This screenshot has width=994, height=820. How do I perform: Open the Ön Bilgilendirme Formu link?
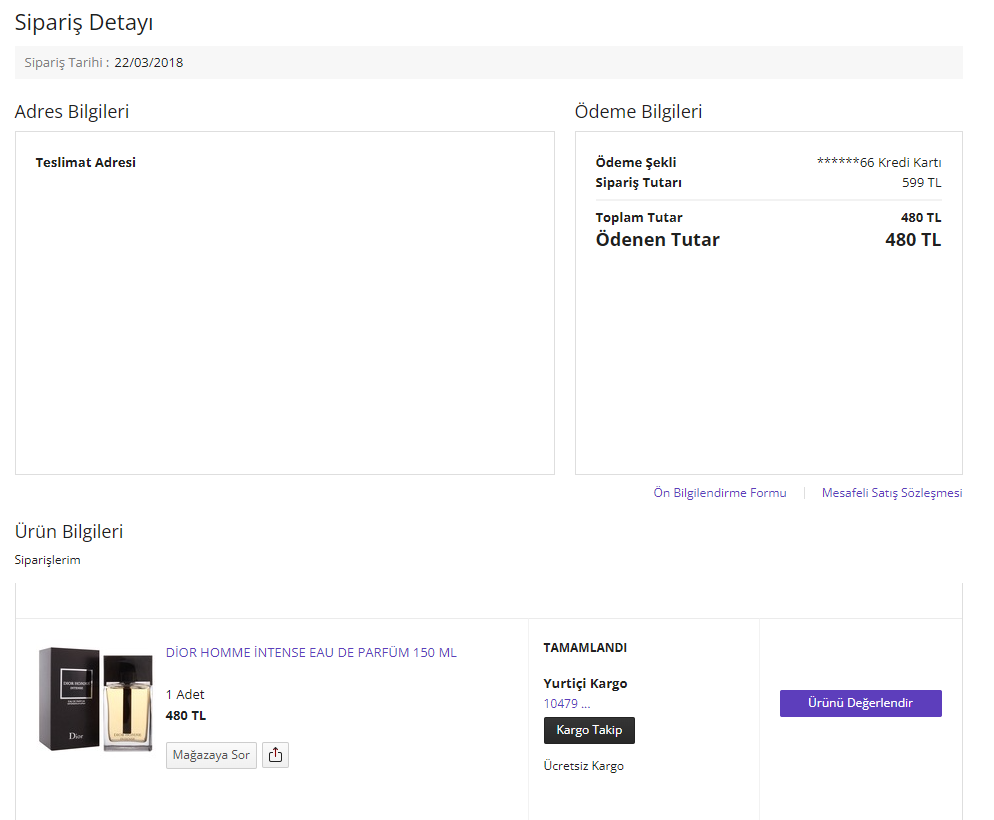coord(720,492)
